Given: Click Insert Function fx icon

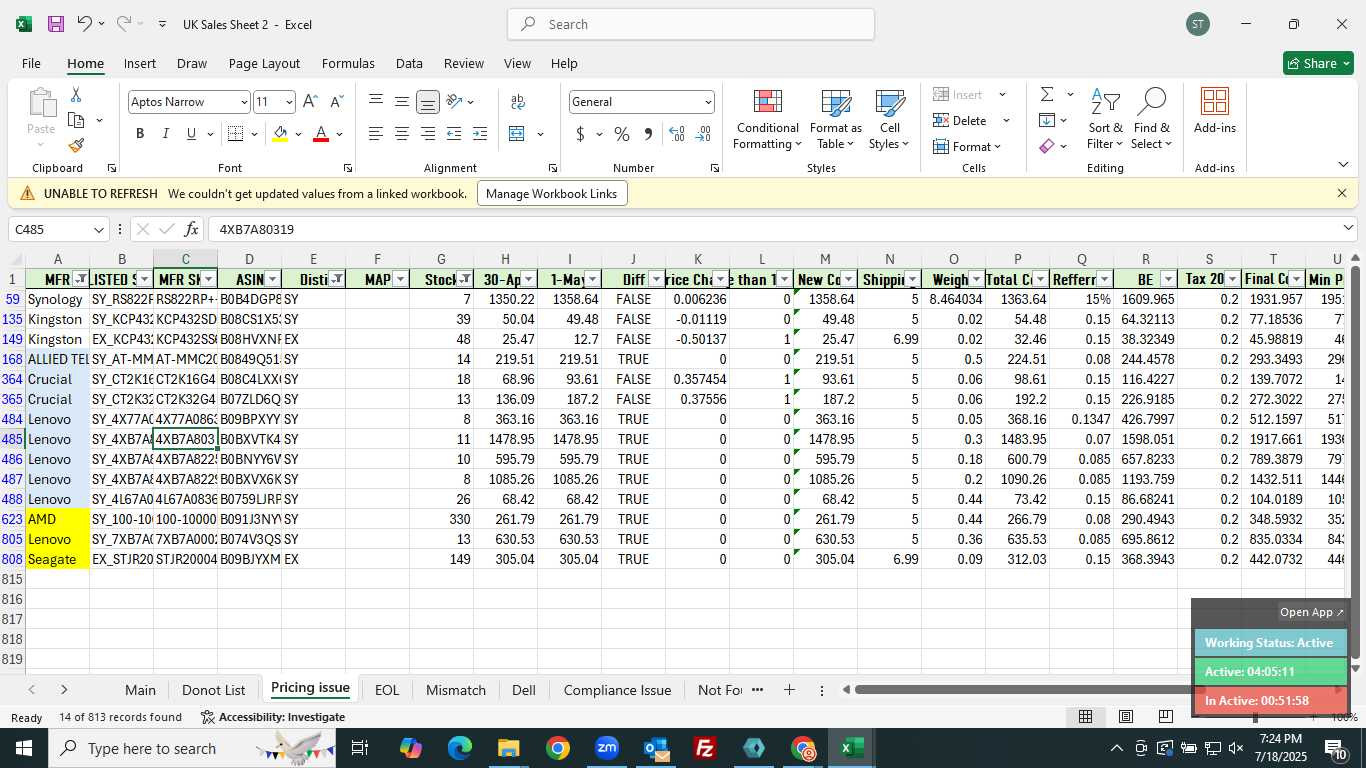Looking at the screenshot, I should click(x=191, y=229).
